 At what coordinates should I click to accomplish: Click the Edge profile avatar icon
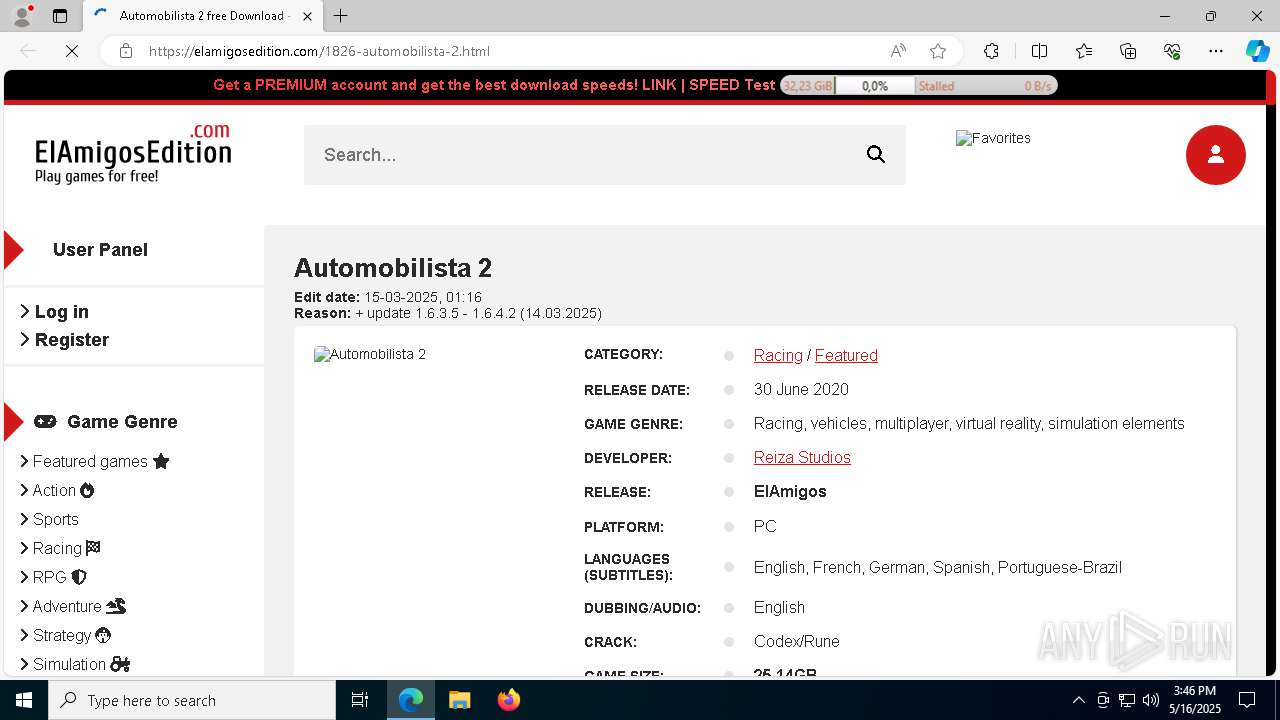(22, 16)
